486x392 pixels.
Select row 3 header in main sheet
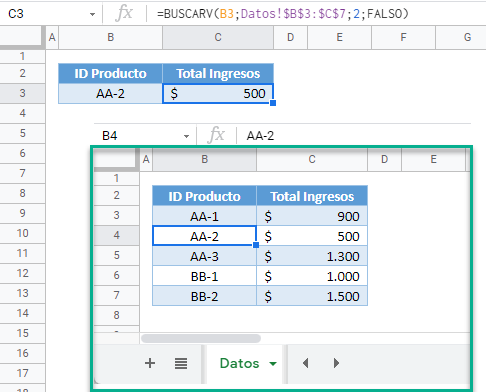click(22, 93)
